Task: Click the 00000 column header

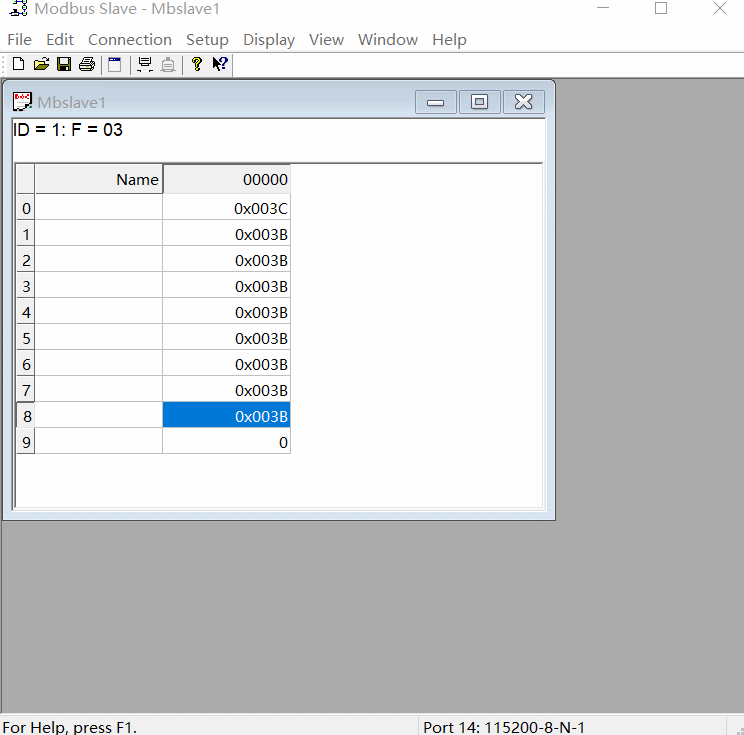Action: coord(227,180)
